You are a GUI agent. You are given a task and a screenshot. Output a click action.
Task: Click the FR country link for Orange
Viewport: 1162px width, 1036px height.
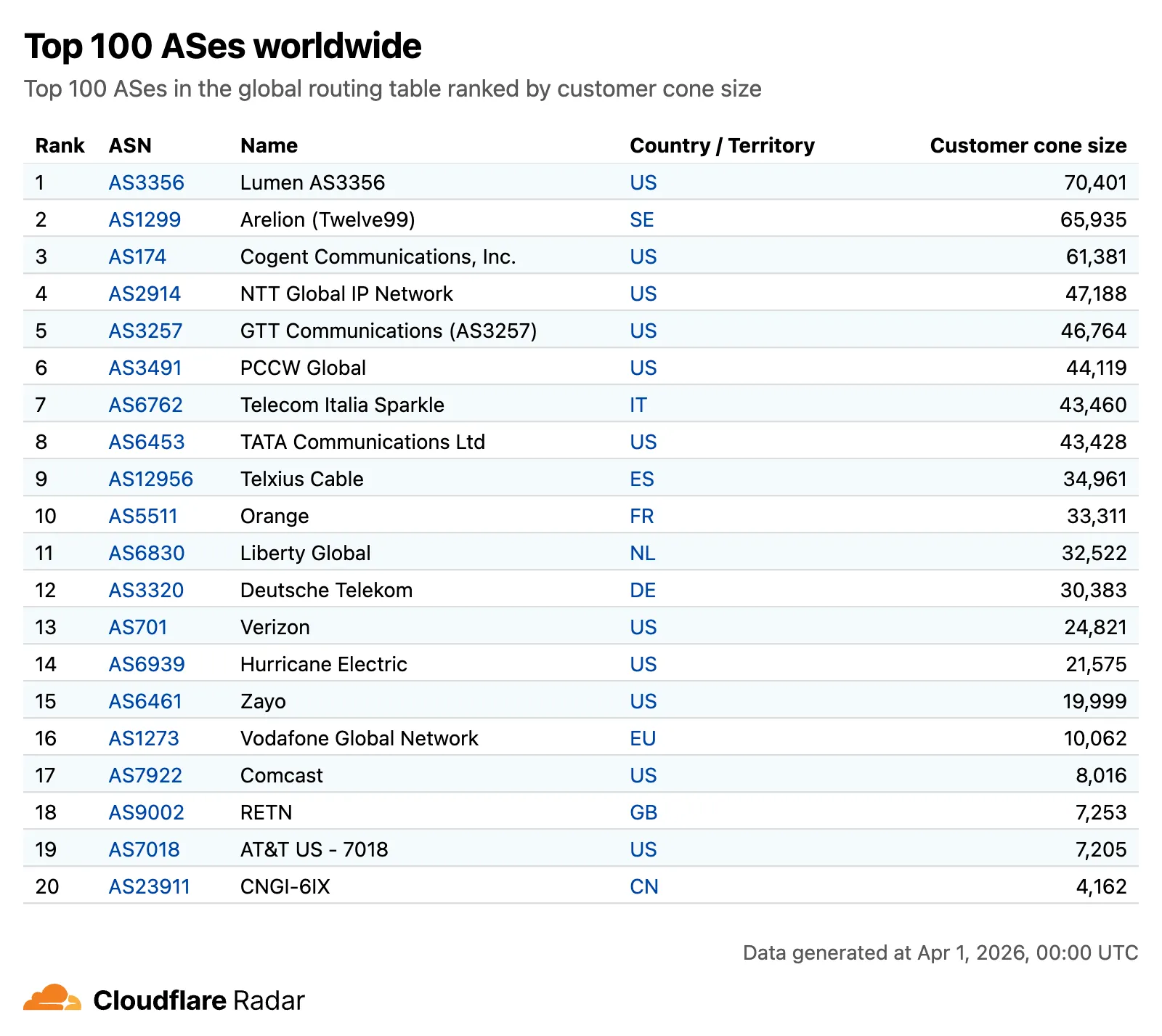641,516
